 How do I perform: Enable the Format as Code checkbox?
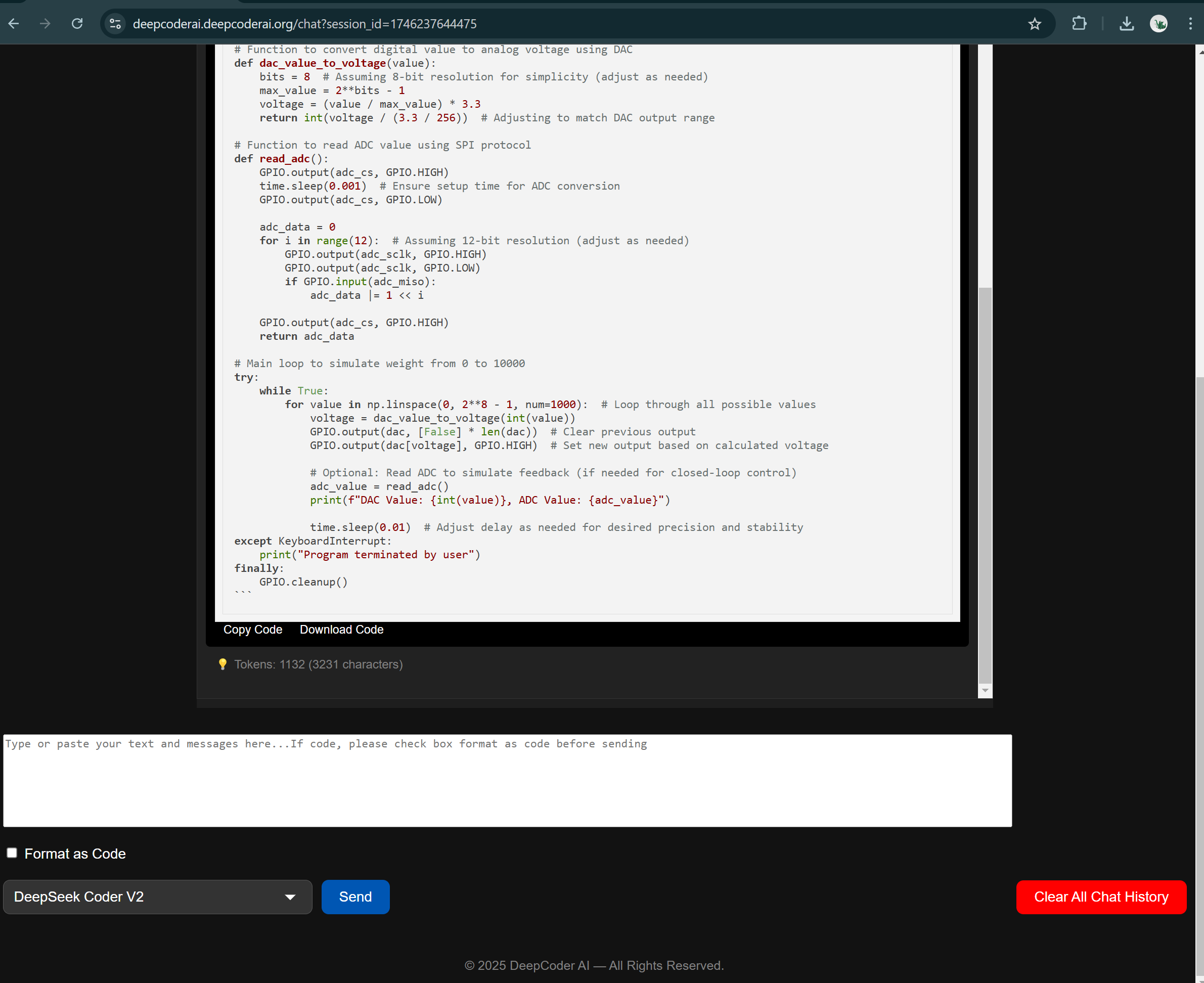[x=12, y=853]
